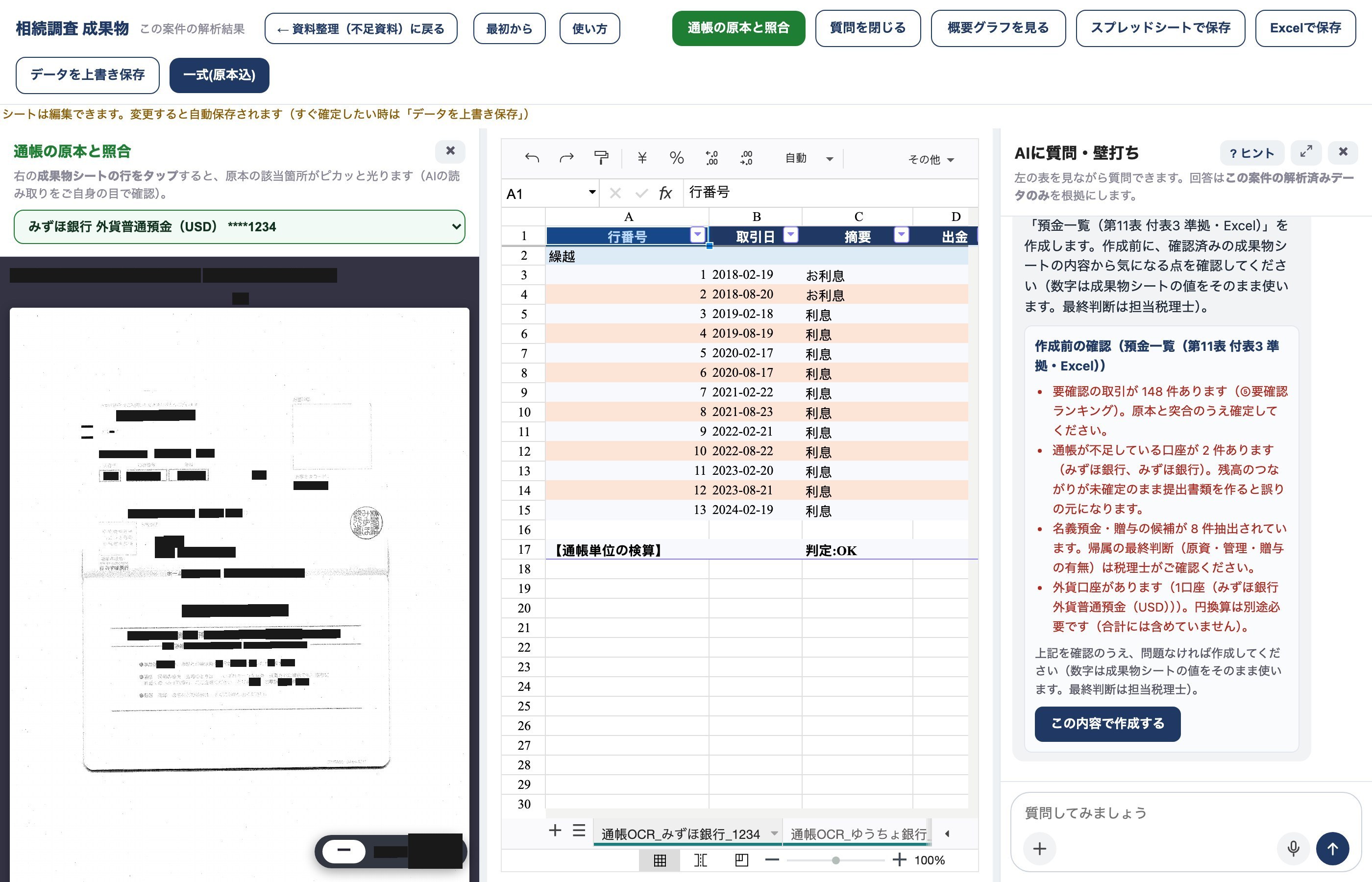This screenshot has height=882, width=1372.
Task: Open the all sheets list
Action: click(579, 831)
